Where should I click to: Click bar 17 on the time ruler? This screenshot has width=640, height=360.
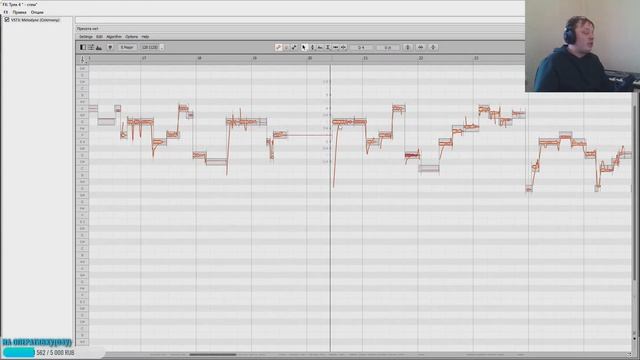(x=144, y=58)
